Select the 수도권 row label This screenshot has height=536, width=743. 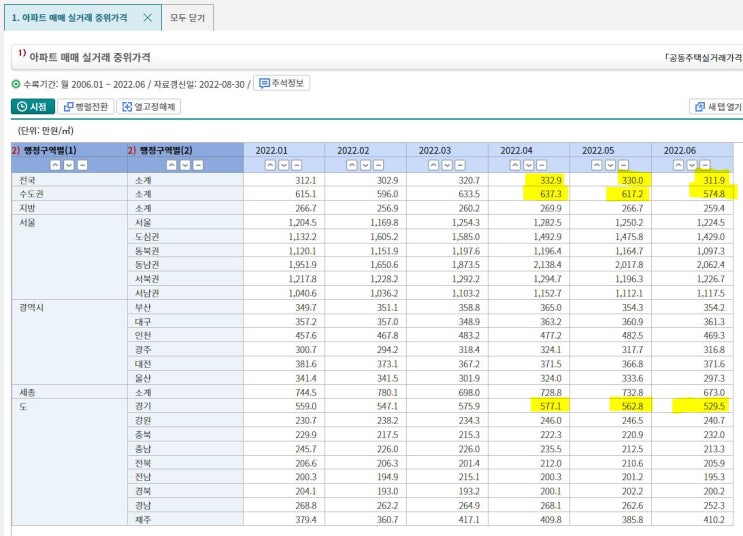pos(31,194)
